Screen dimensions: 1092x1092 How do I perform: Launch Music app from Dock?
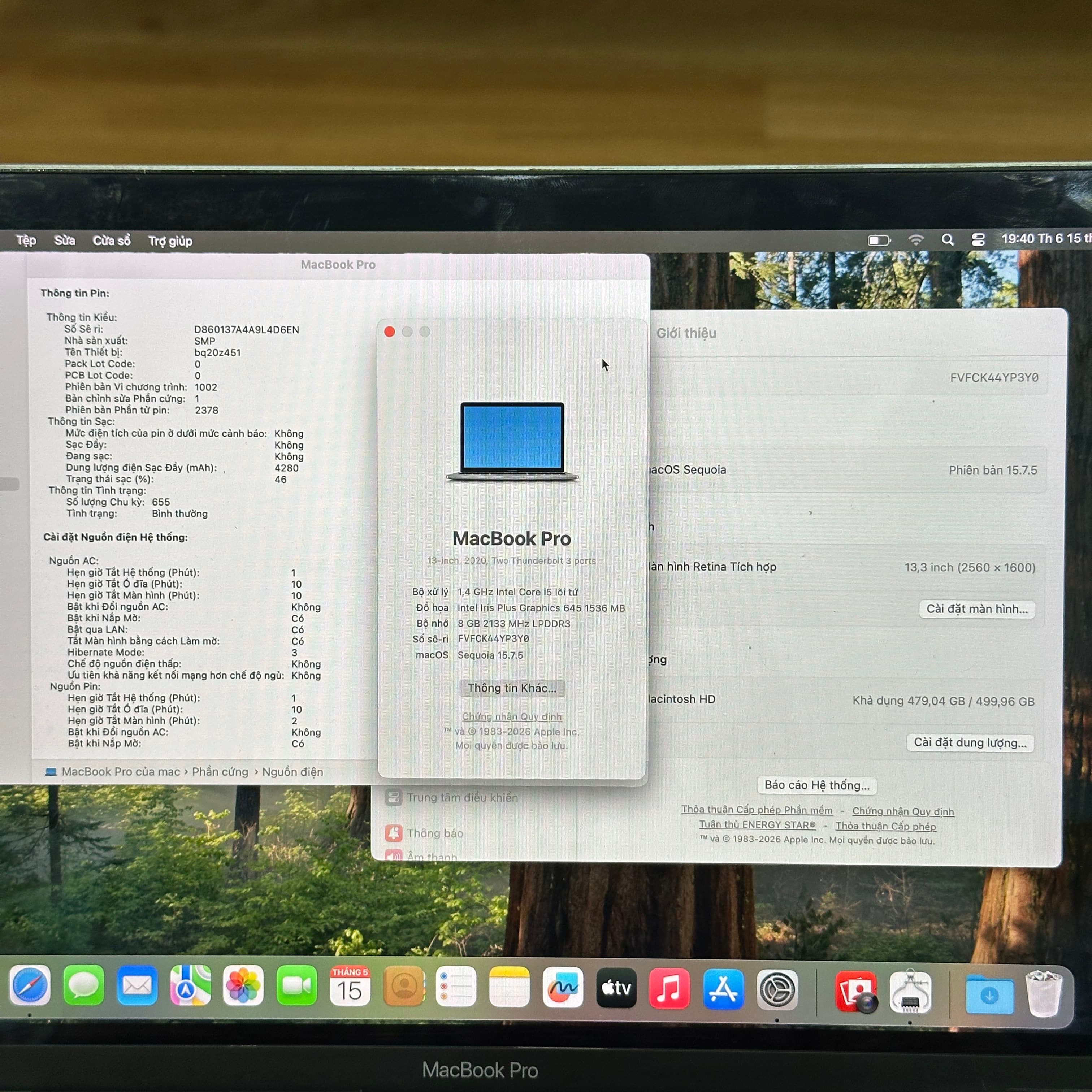click(x=669, y=989)
